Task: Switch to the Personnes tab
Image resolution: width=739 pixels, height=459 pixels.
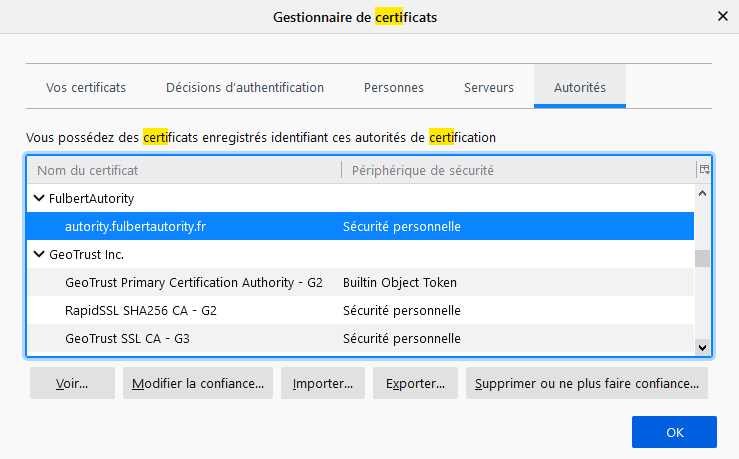Action: [x=394, y=88]
